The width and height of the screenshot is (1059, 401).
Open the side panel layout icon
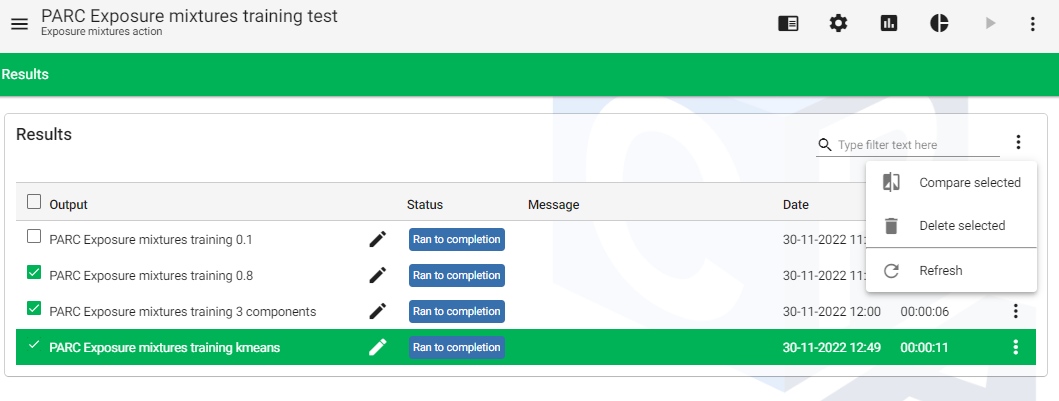788,24
